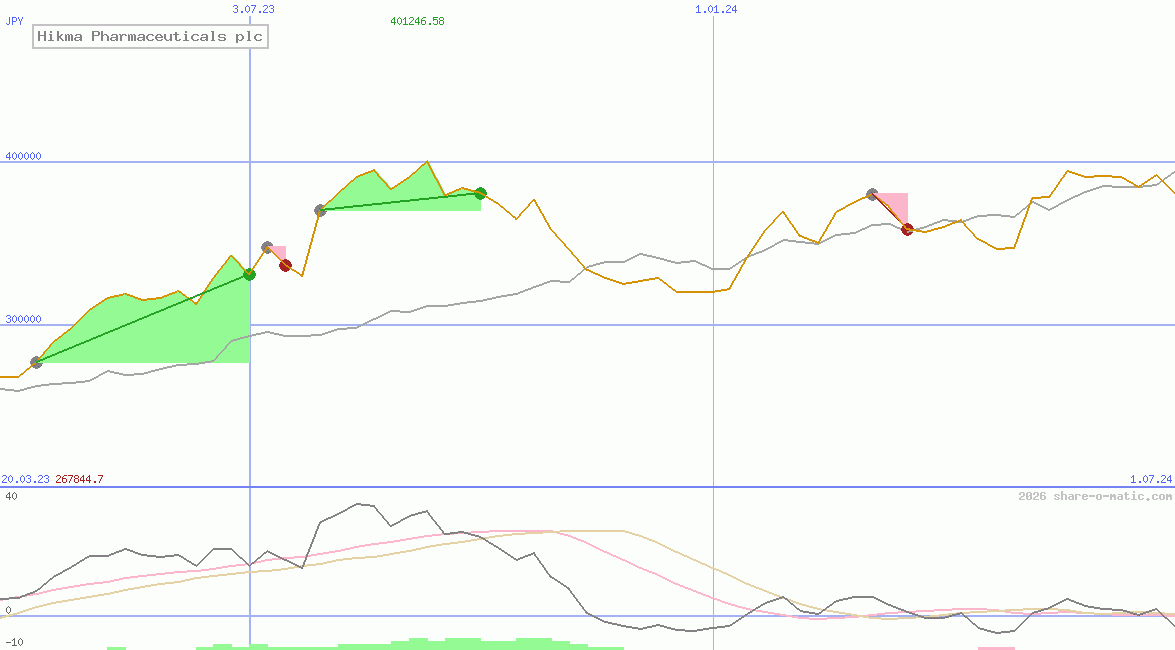Select the green exit marker near the 3.07.23 line
The width and height of the screenshot is (1175, 650).
248,275
